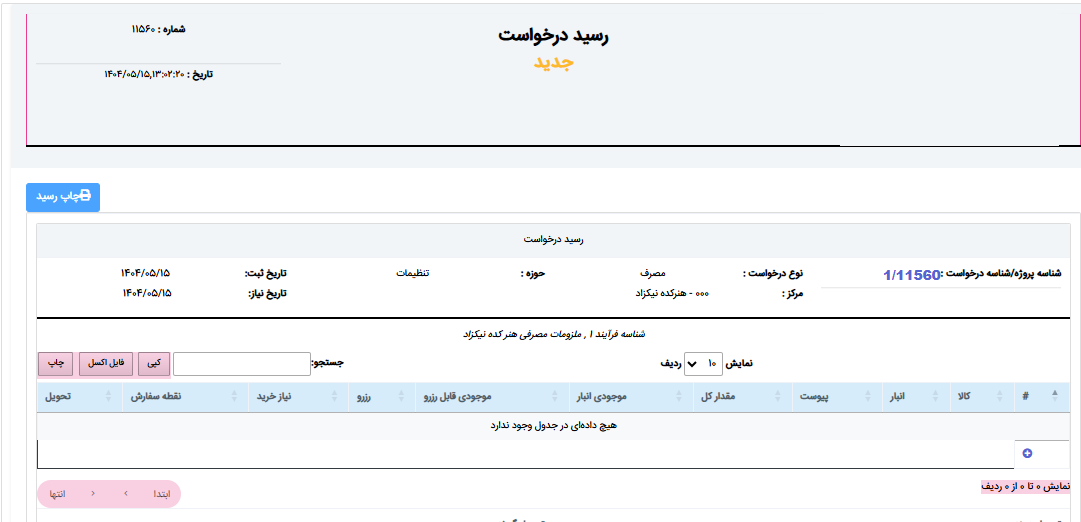Click the printer icon on چاپ رسید

85,197
